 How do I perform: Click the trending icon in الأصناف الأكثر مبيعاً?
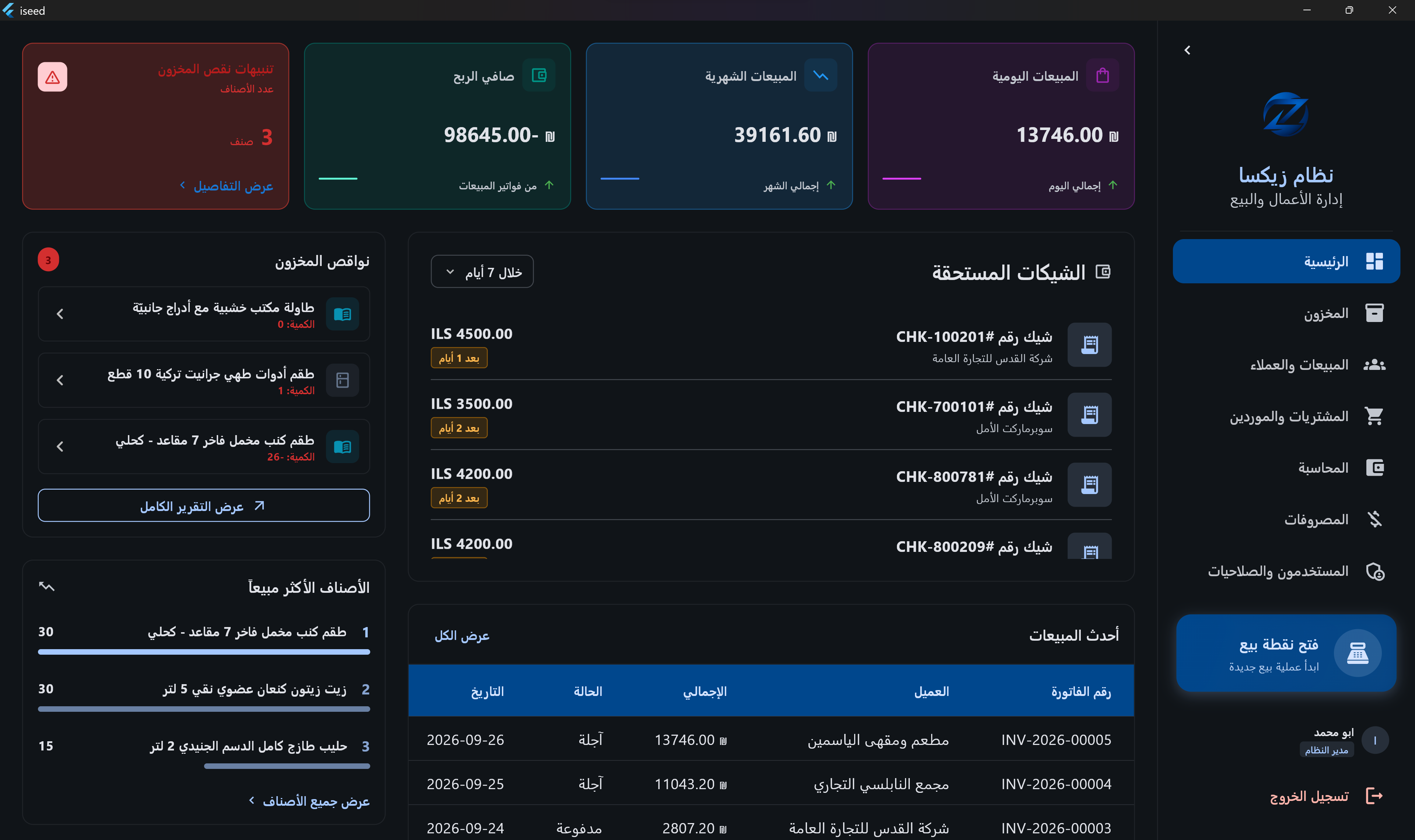tap(46, 587)
